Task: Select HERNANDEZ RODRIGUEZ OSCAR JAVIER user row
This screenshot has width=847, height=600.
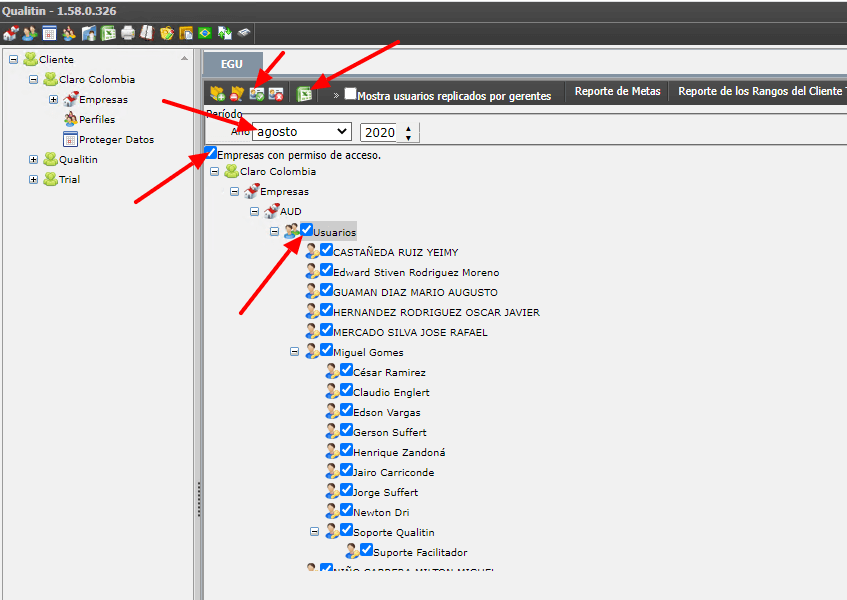Action: pos(436,312)
